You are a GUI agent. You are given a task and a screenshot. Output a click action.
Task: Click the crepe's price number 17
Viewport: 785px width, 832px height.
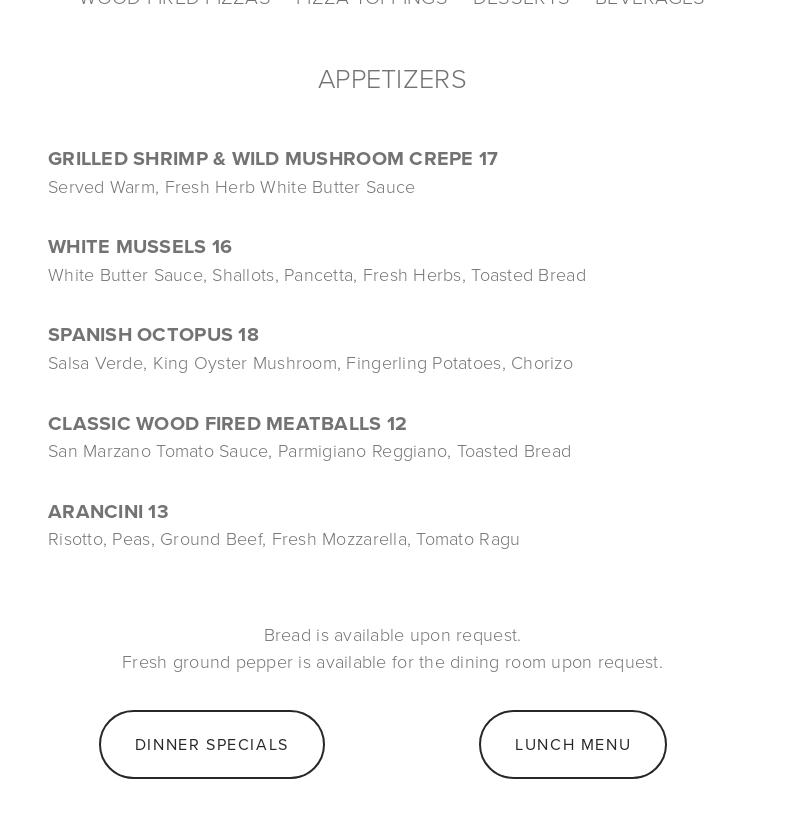pos(488,159)
